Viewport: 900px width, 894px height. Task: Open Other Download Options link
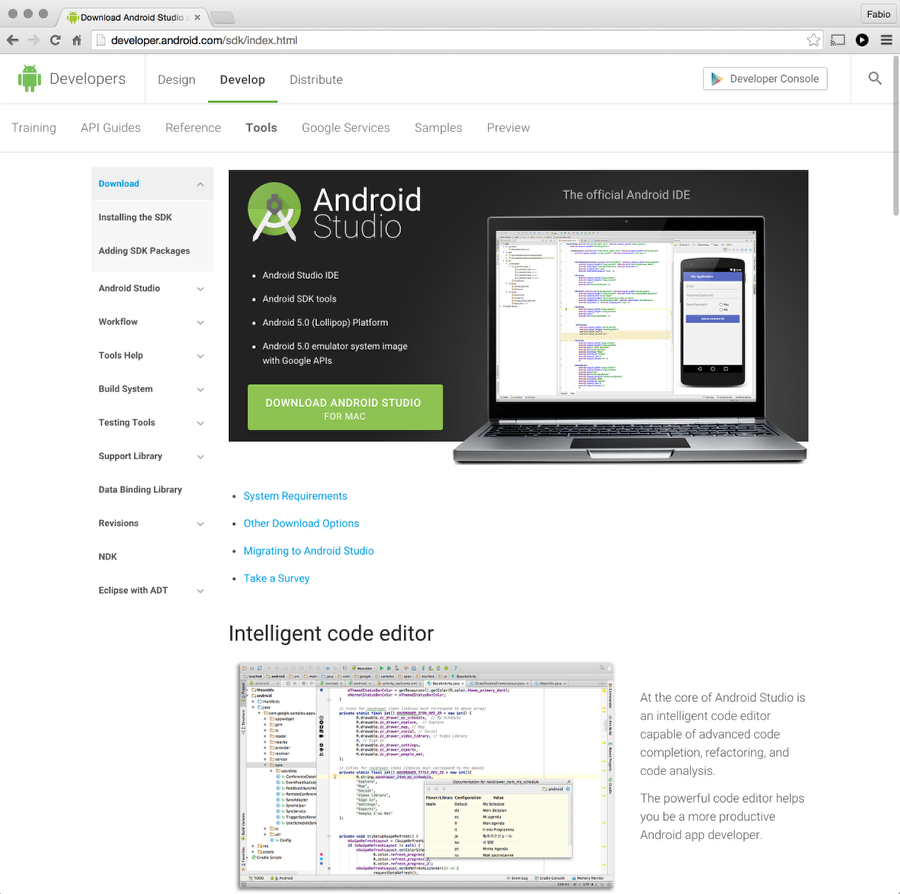301,523
